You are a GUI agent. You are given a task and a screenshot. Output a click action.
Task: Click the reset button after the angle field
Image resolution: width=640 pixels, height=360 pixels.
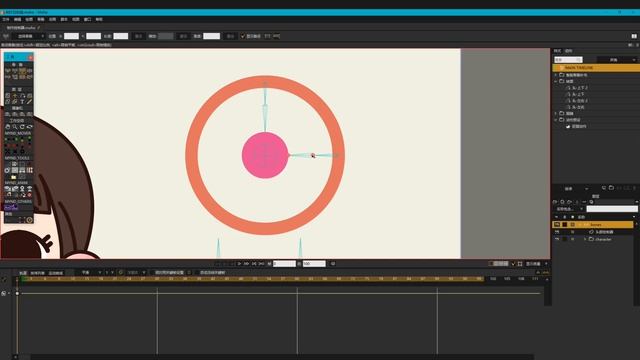pos(183,36)
